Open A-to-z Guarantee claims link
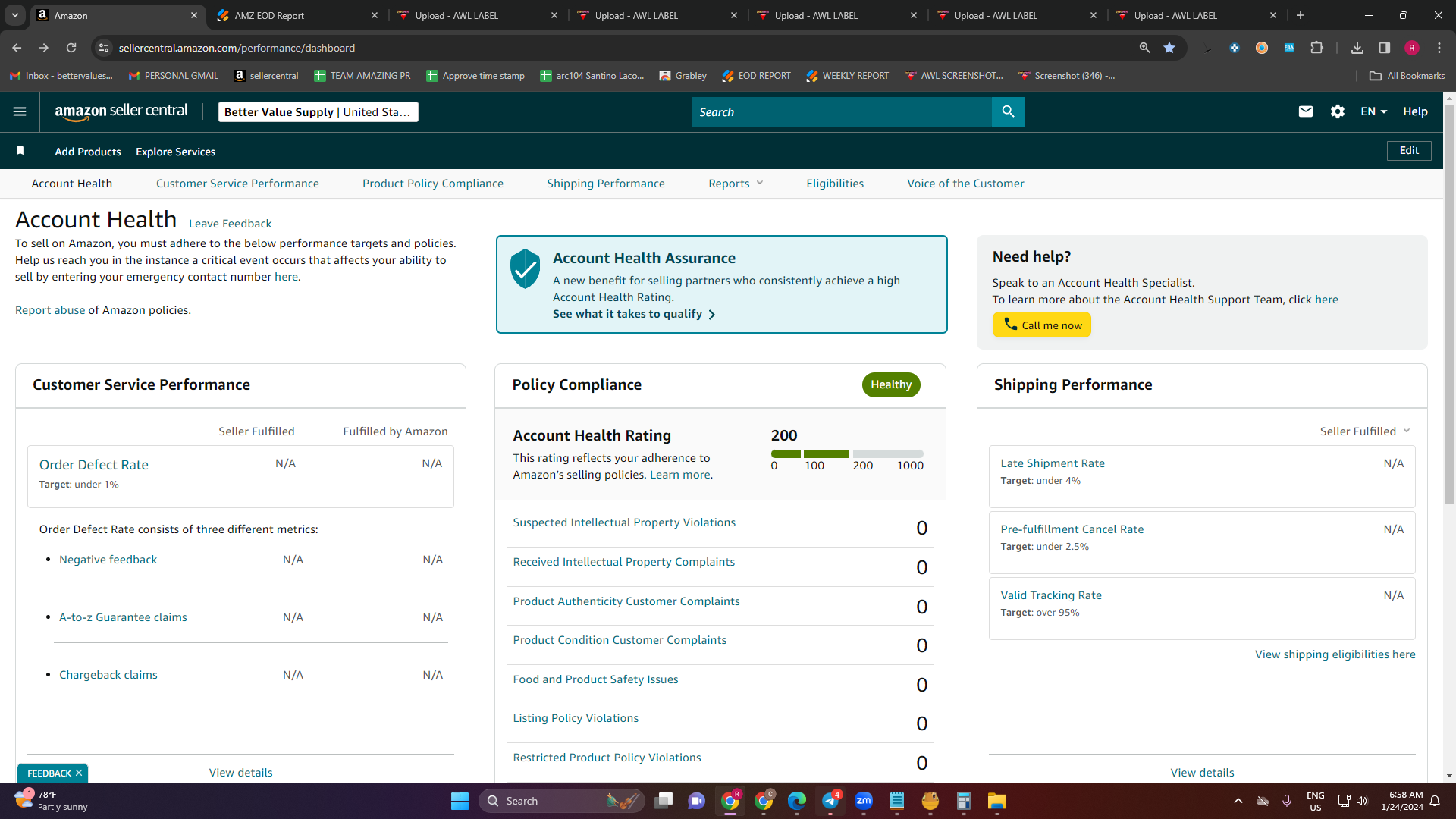 pos(123,617)
